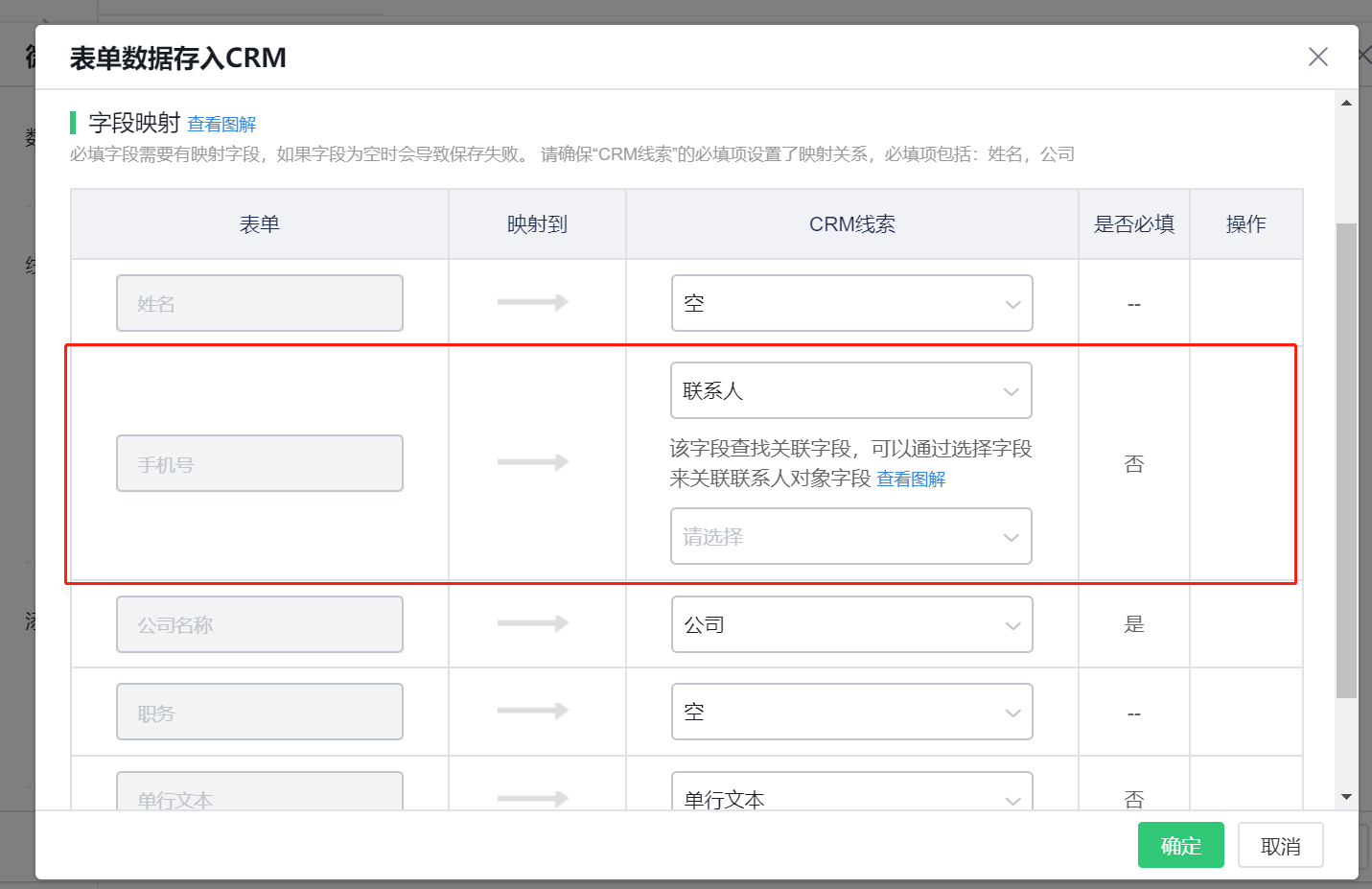
Task: Open the 公司 dropdown for 公司名称
Action: coord(851,624)
